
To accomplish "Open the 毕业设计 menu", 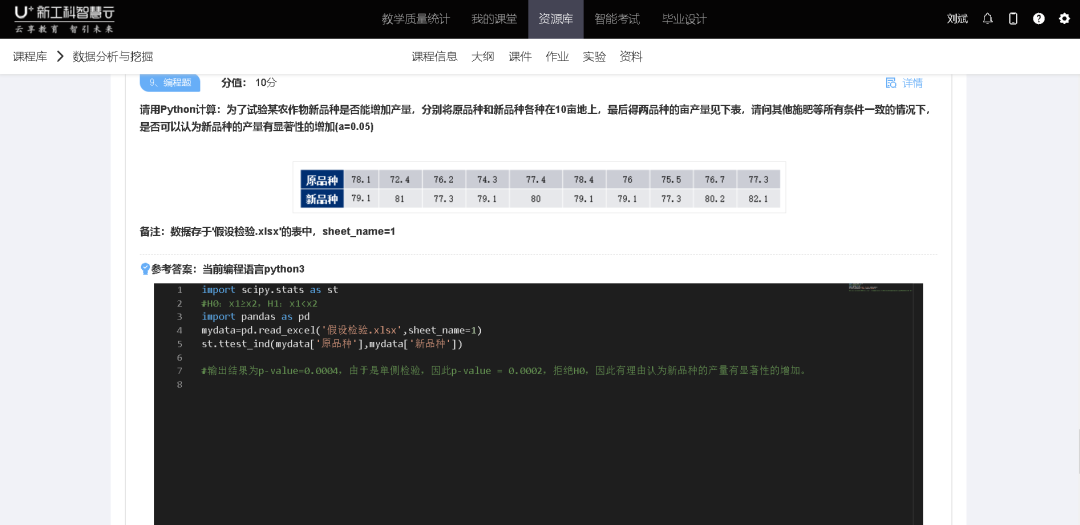I will tap(684, 19).
